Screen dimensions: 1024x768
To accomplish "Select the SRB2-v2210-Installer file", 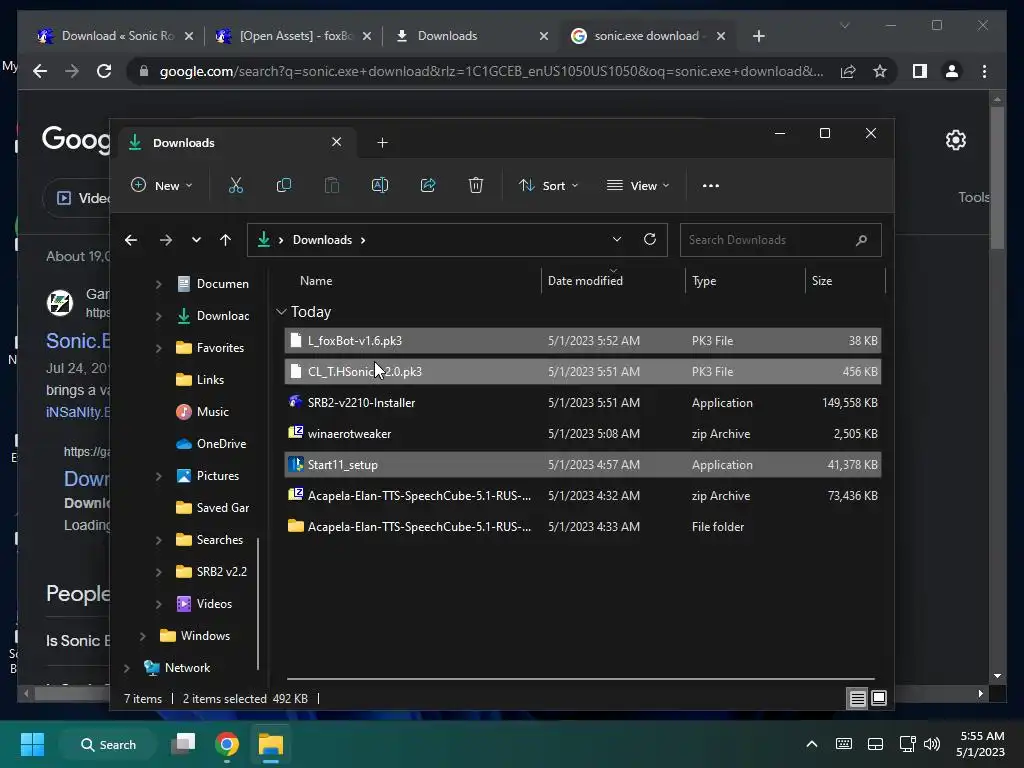I will 583,403.
